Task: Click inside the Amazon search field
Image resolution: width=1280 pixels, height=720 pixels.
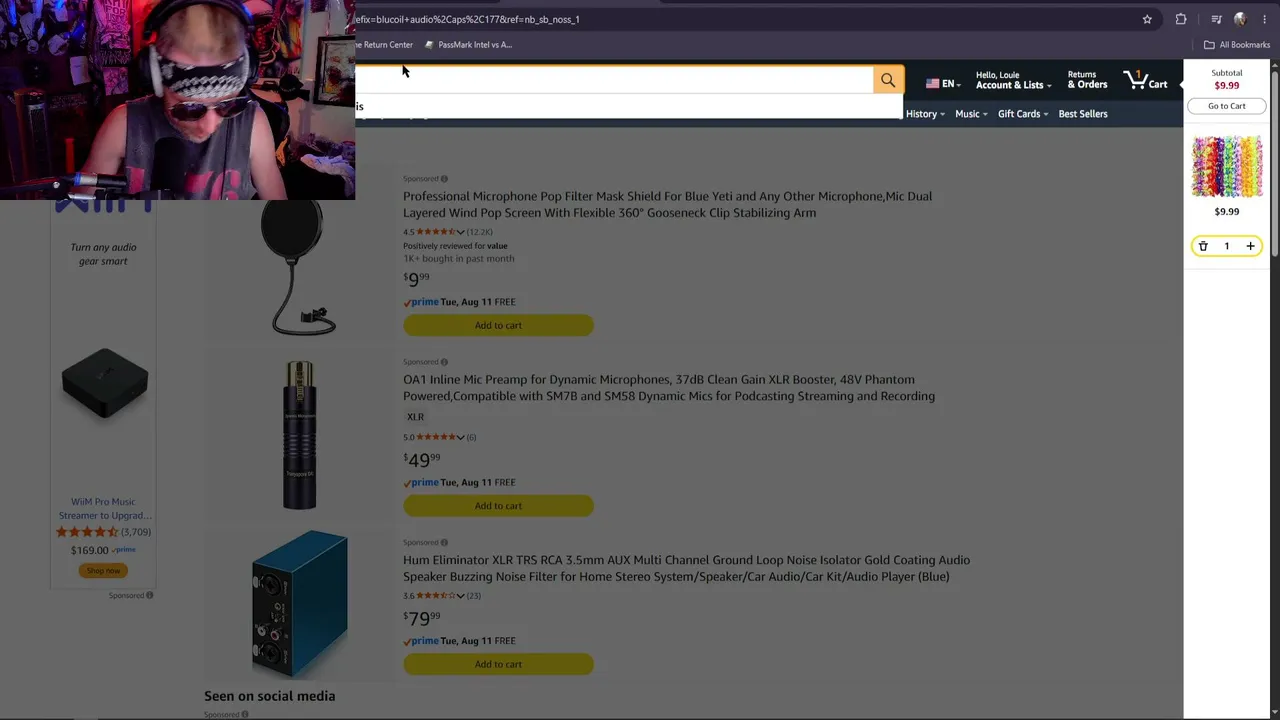Action: [614, 80]
